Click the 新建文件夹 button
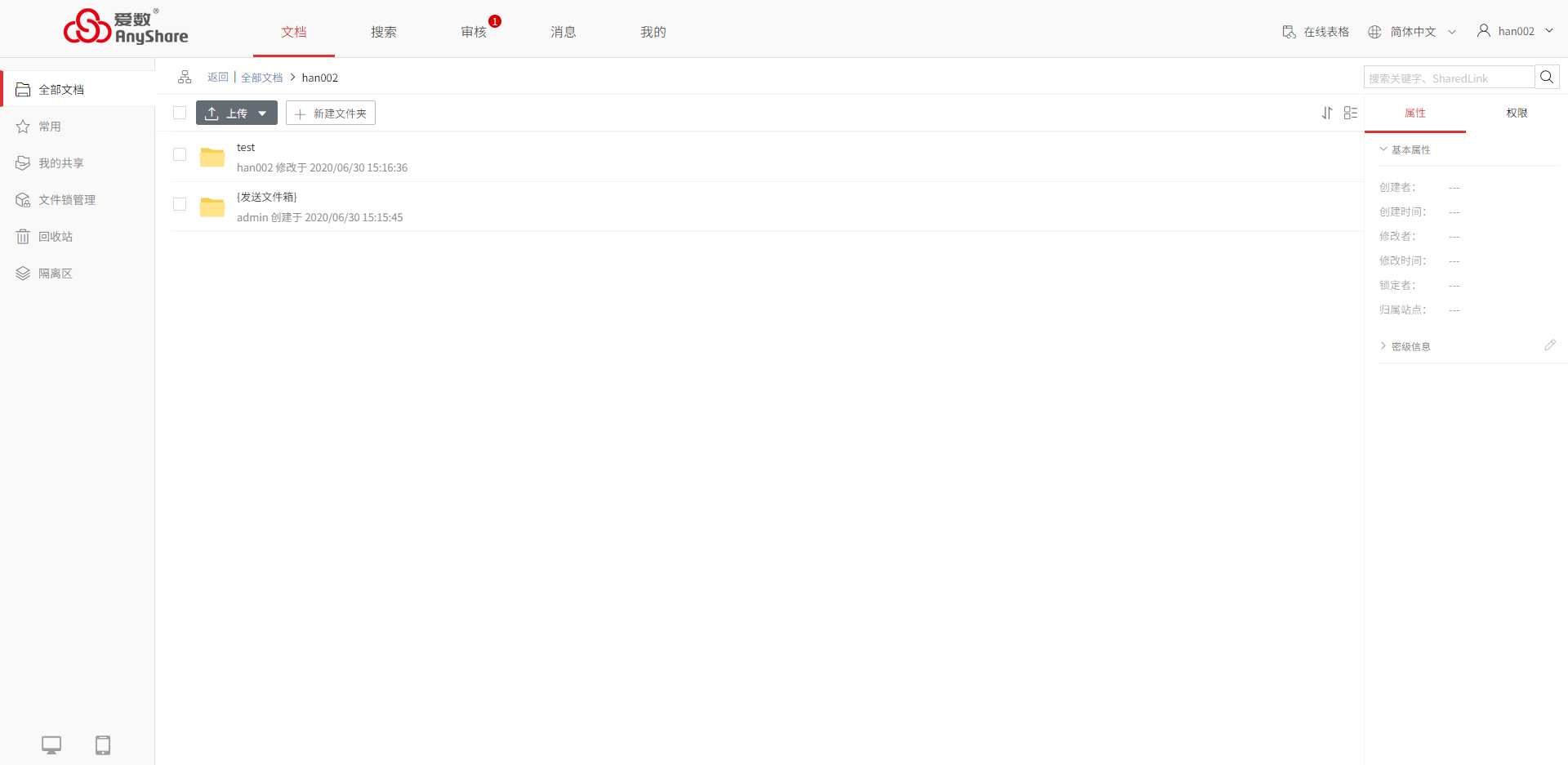 (x=331, y=113)
